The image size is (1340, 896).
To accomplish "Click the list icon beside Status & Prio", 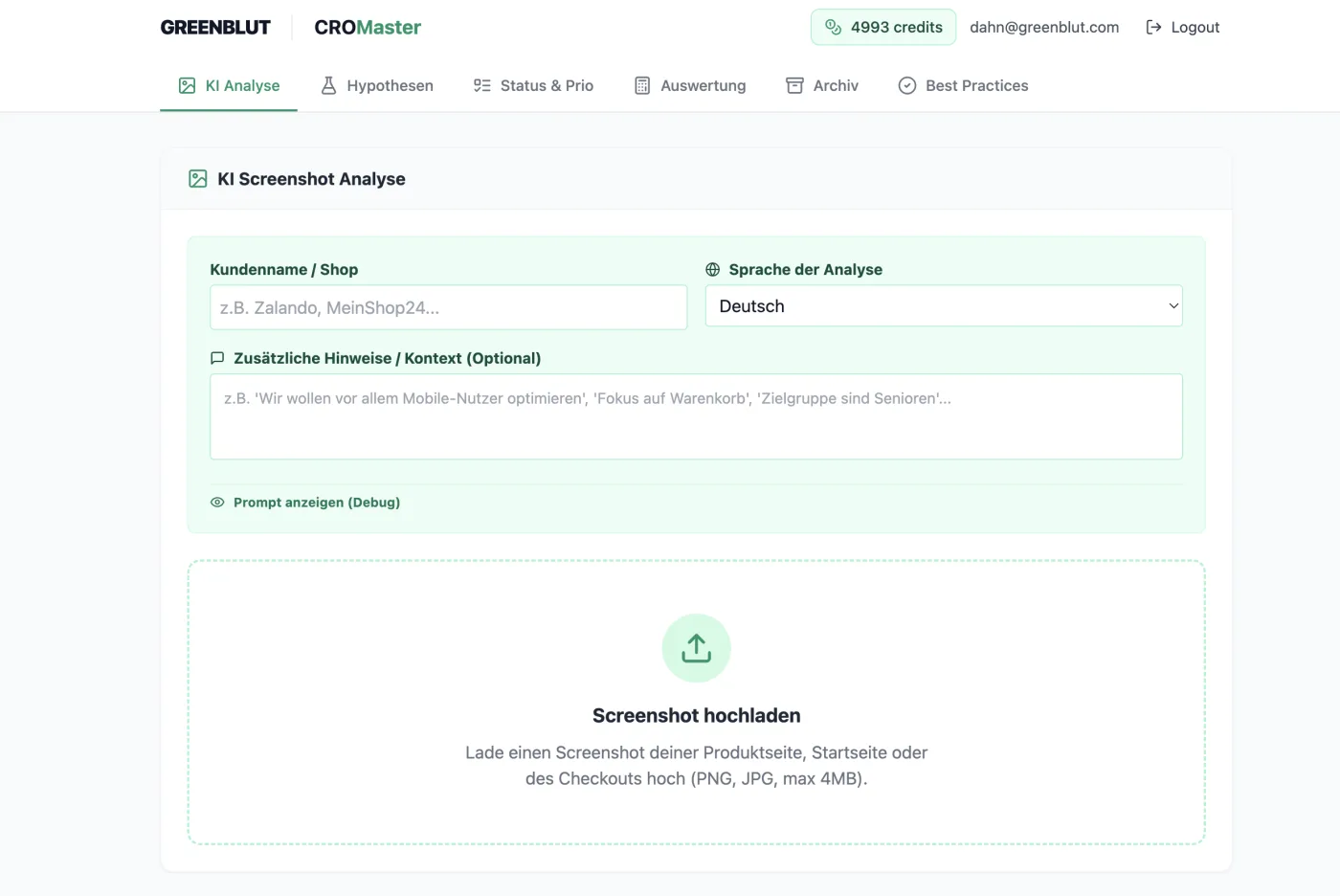I will point(481,85).
